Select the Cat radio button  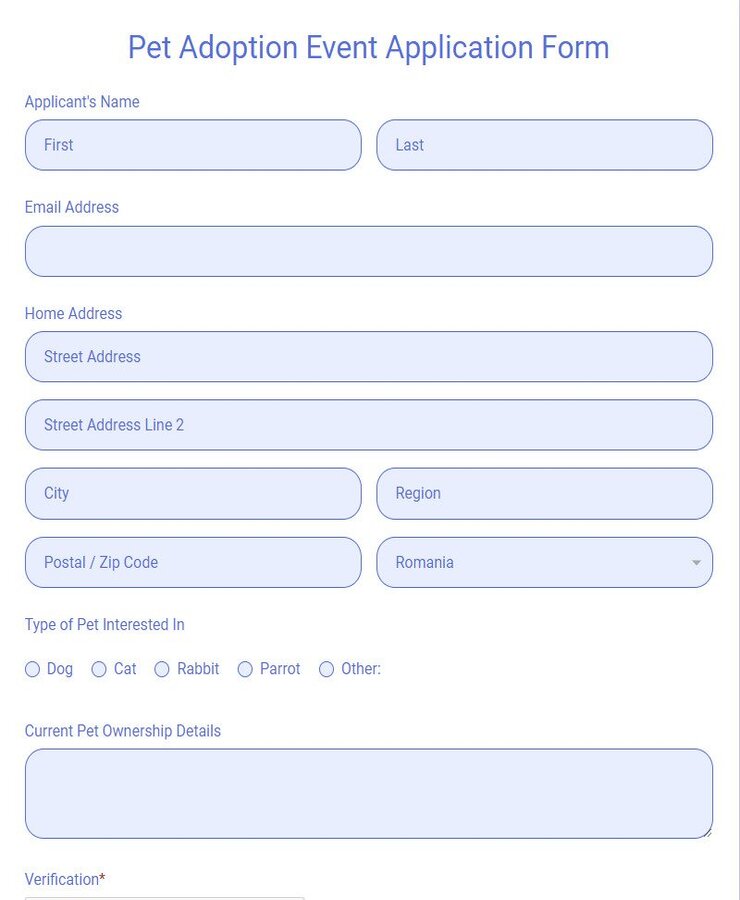[x=99, y=669]
